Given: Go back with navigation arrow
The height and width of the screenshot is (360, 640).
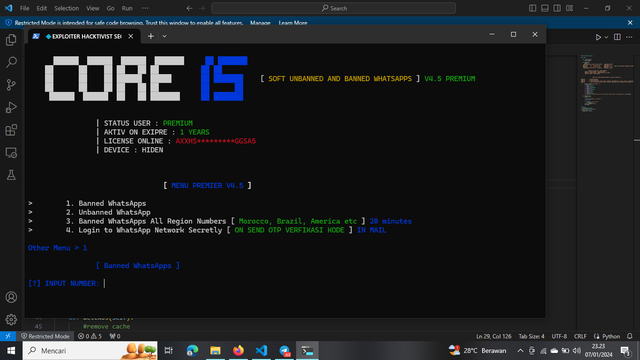Looking at the screenshot, I should (189, 8).
